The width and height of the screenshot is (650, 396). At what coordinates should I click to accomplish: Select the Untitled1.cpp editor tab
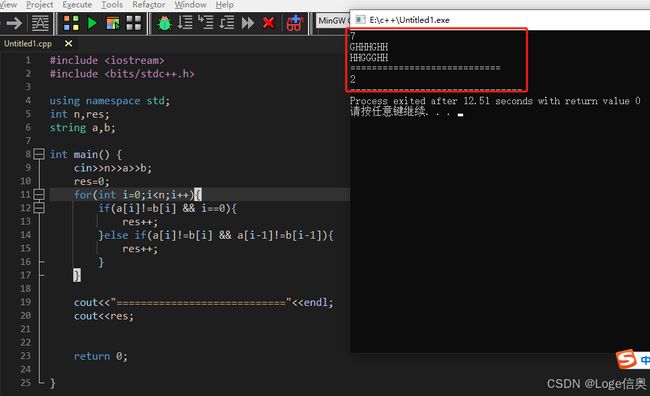pos(28,44)
